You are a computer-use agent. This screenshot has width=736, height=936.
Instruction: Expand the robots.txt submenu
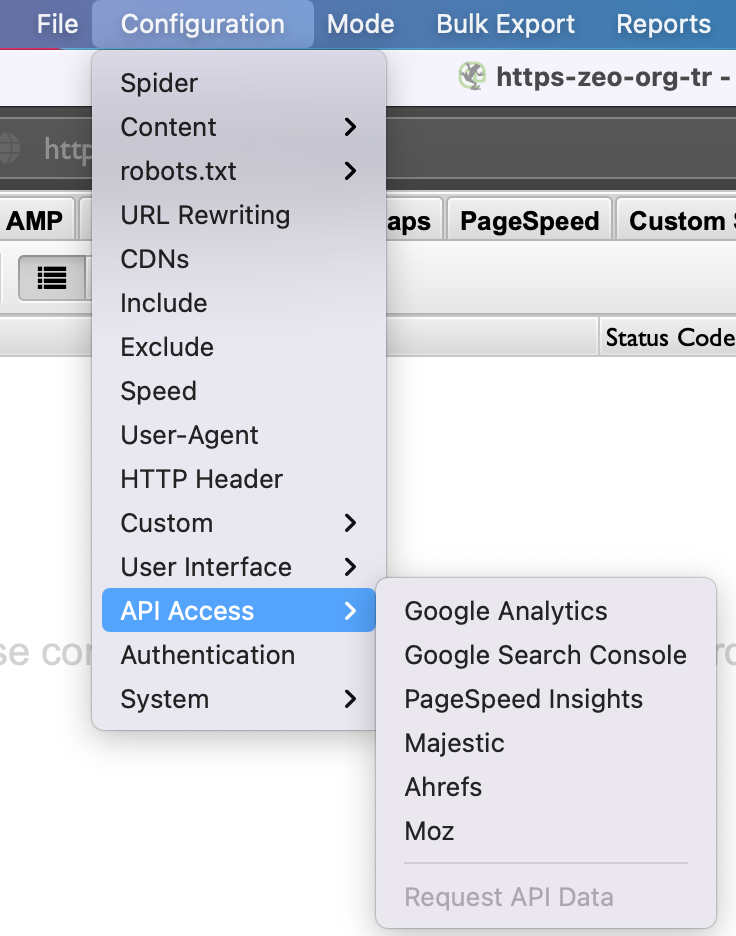click(x=239, y=171)
